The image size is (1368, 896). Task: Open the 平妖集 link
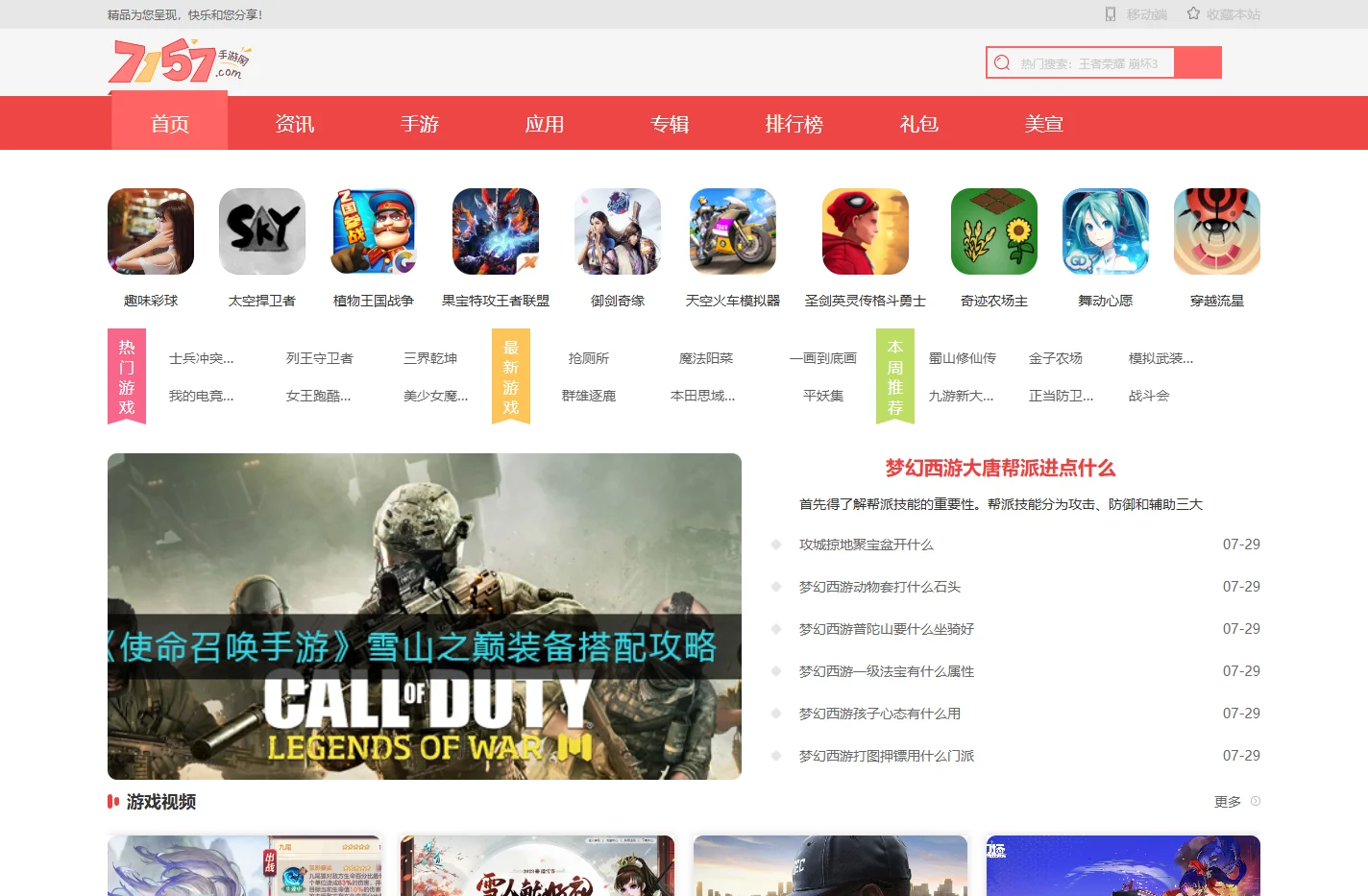(x=823, y=396)
